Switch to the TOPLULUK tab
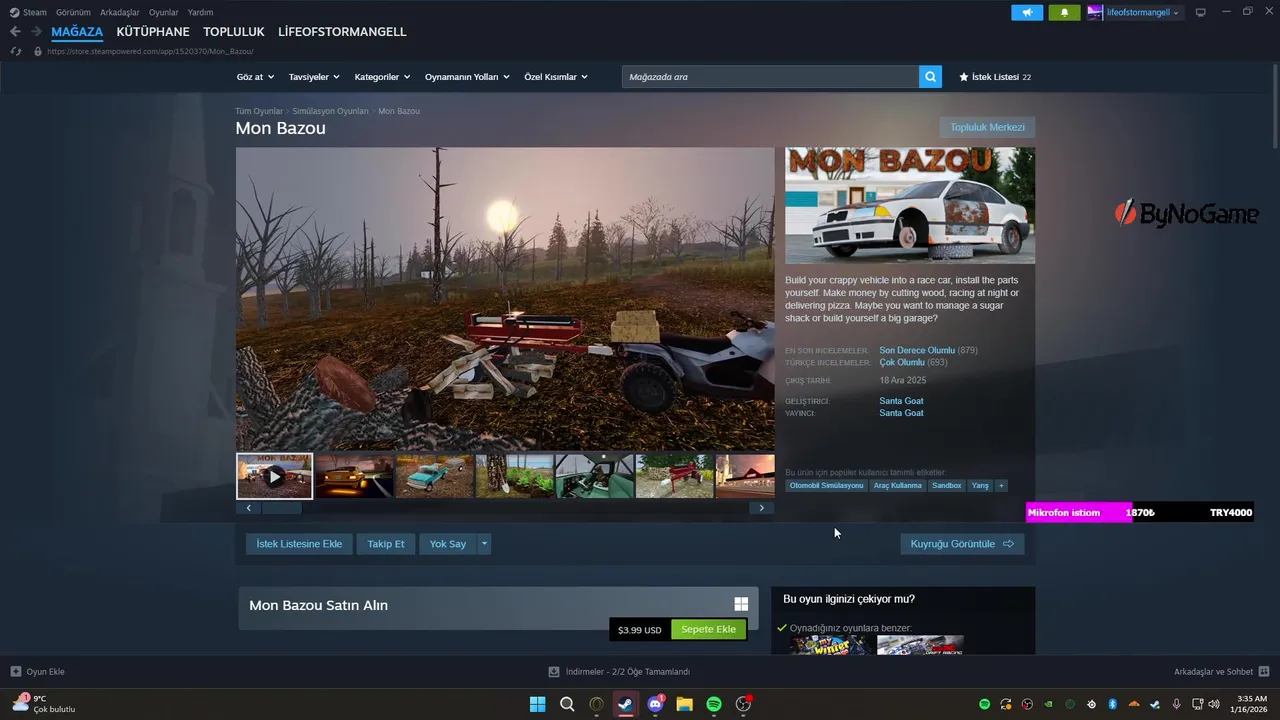This screenshot has width=1280, height=720. pos(234,32)
